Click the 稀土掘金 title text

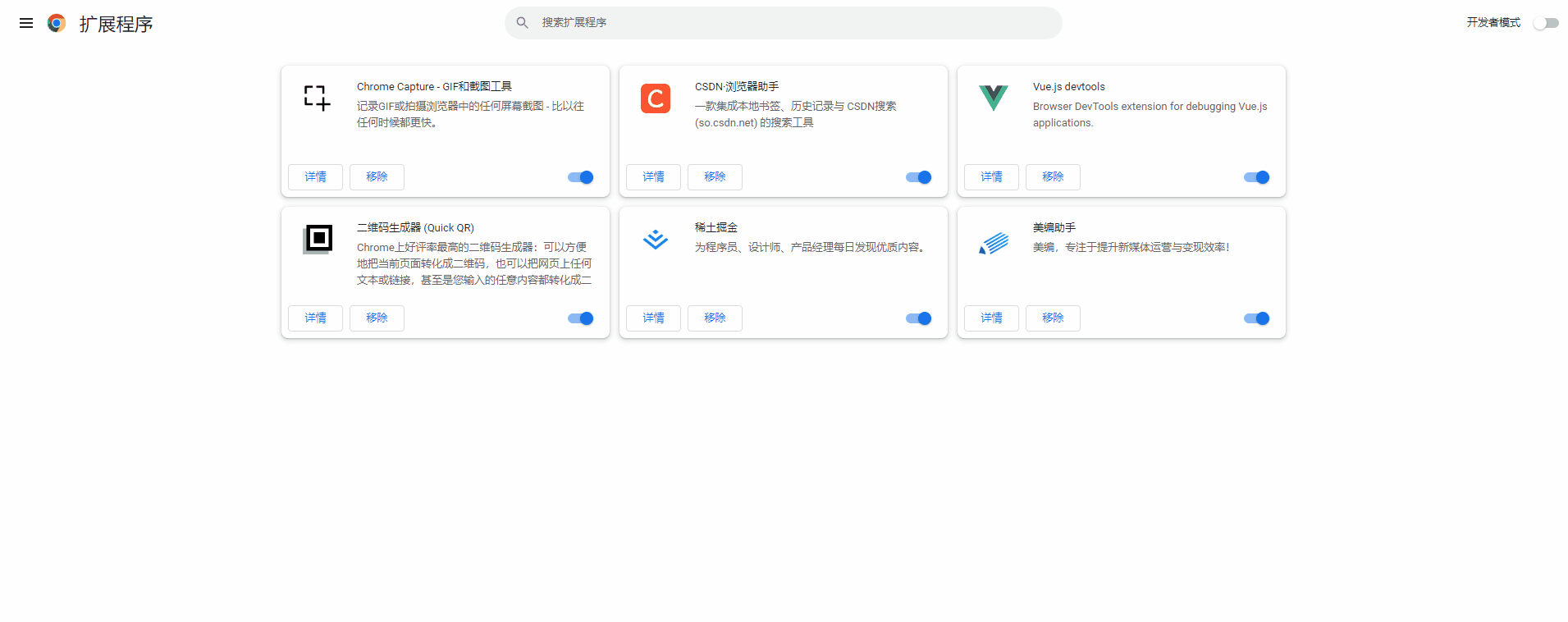coord(716,227)
